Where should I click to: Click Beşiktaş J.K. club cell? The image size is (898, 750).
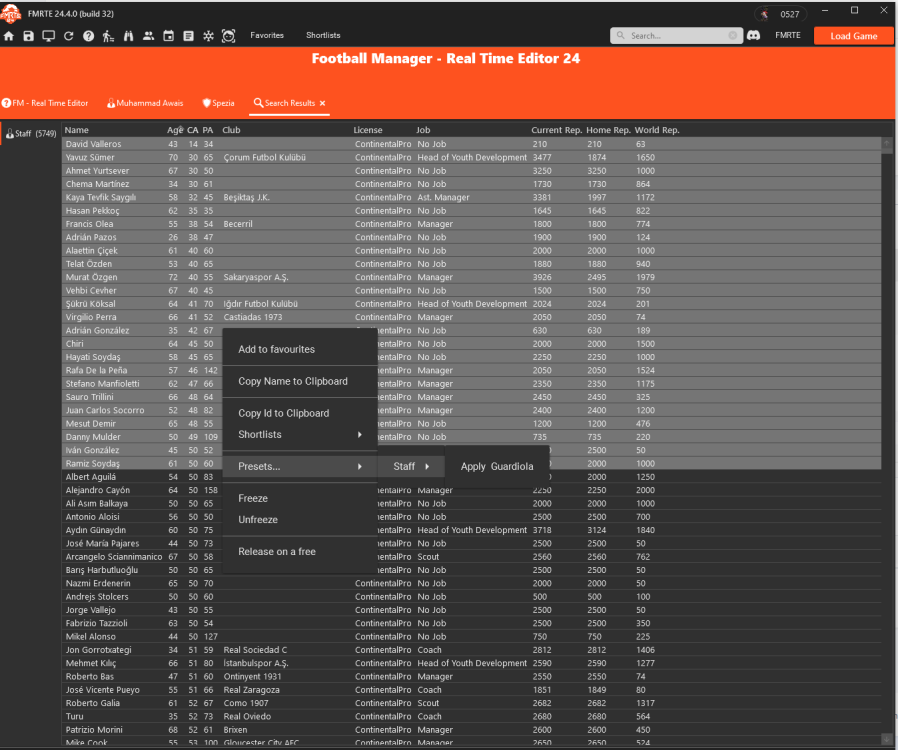[247, 198]
